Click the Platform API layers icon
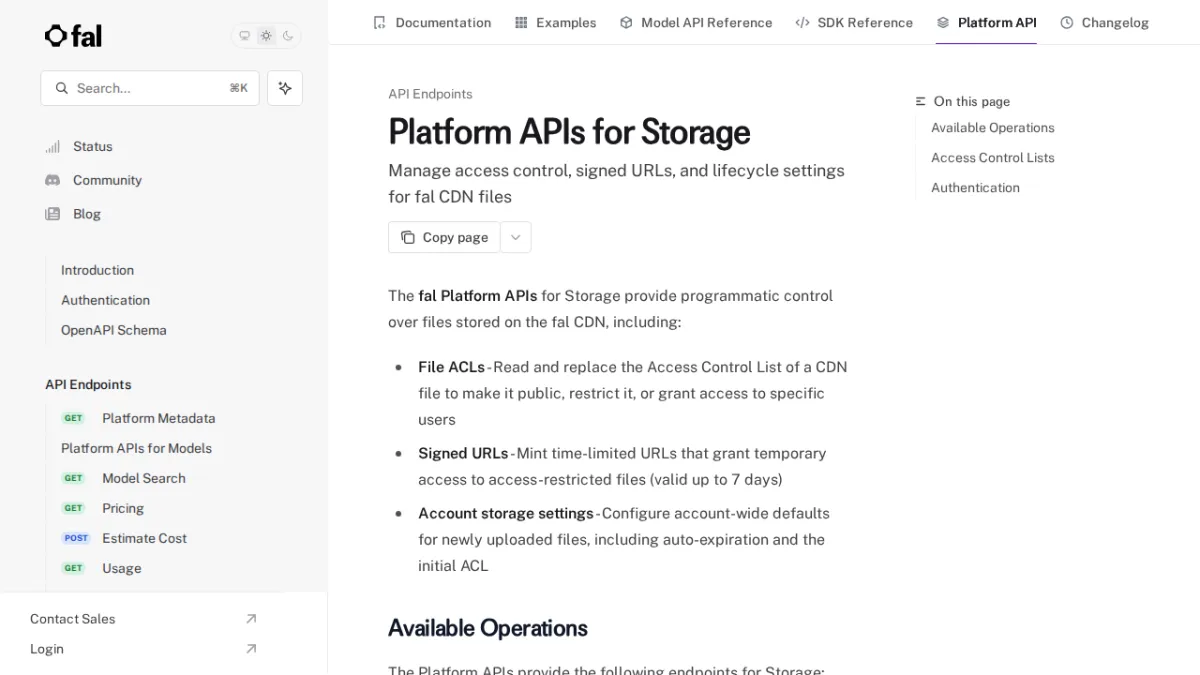Viewport: 1200px width, 675px height. pos(943,22)
